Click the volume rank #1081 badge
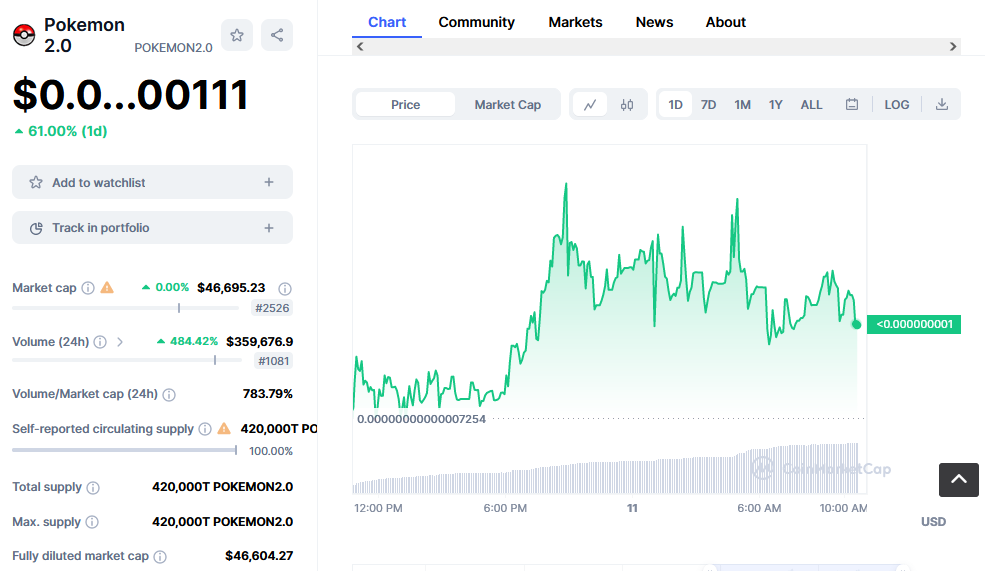This screenshot has width=985, height=571. click(273, 361)
